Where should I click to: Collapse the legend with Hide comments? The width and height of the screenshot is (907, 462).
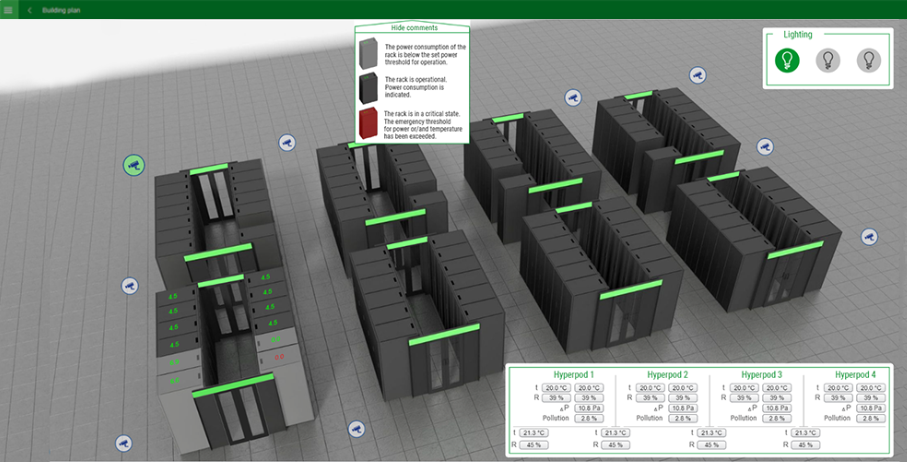(x=411, y=28)
